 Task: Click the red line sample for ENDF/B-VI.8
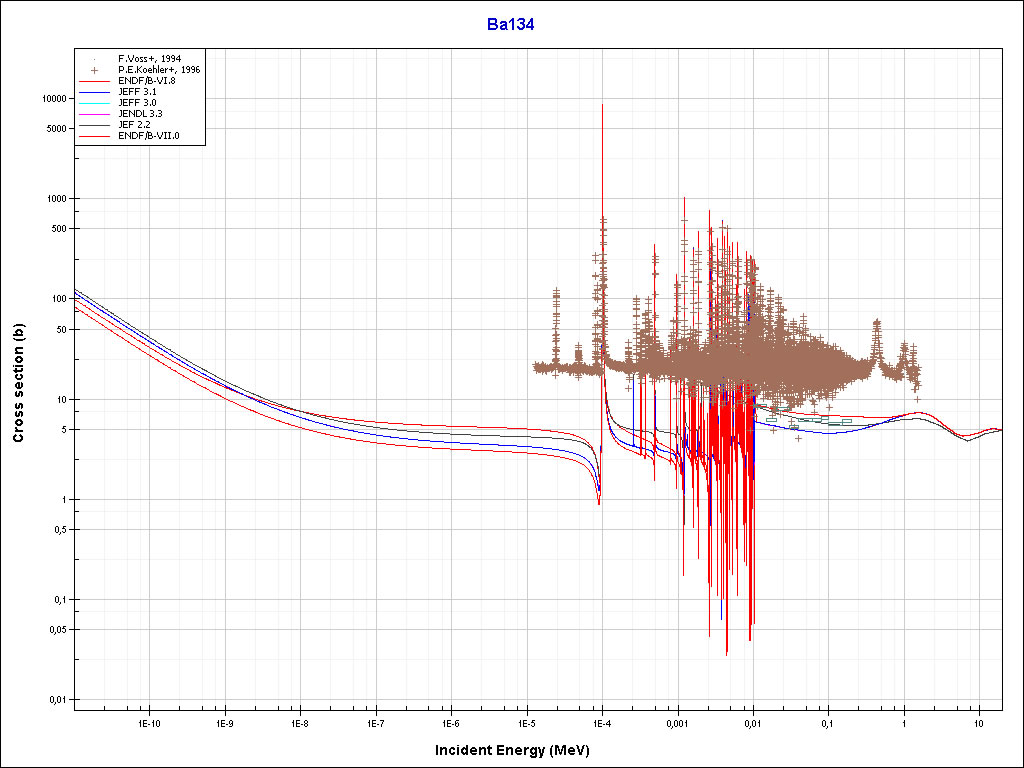(x=96, y=81)
